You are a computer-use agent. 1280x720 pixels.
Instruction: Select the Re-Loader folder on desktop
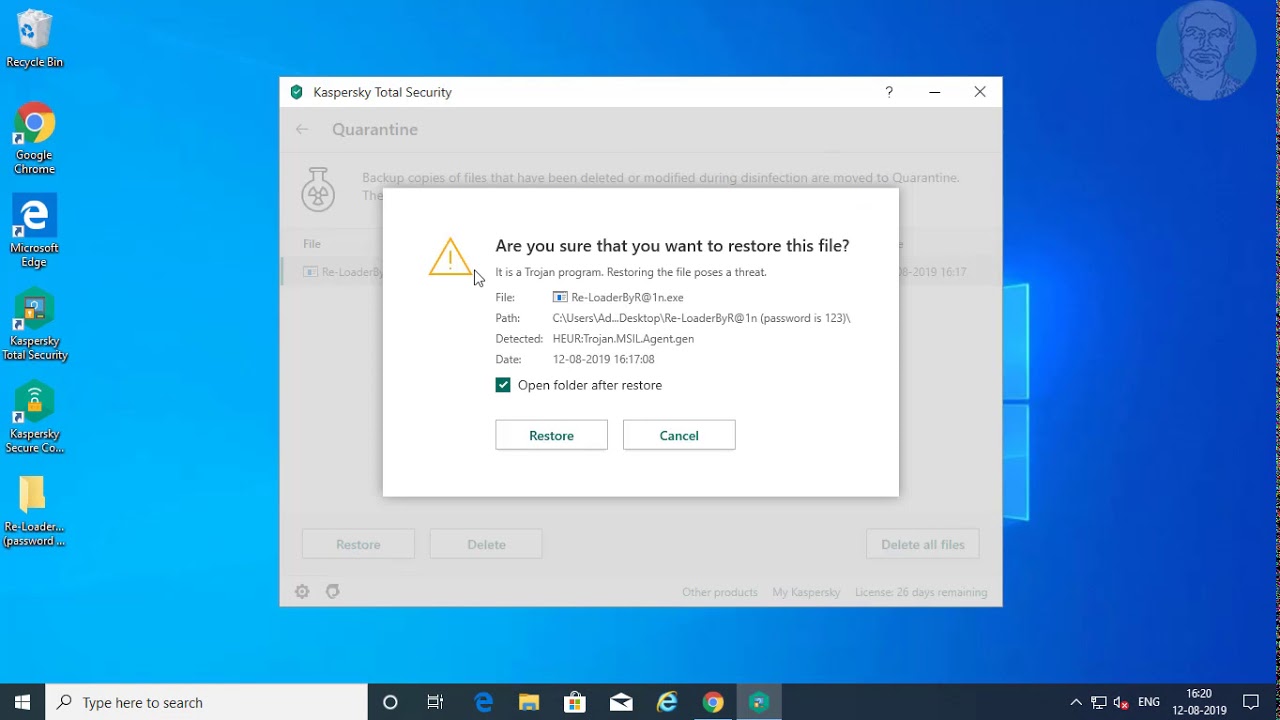[34, 512]
